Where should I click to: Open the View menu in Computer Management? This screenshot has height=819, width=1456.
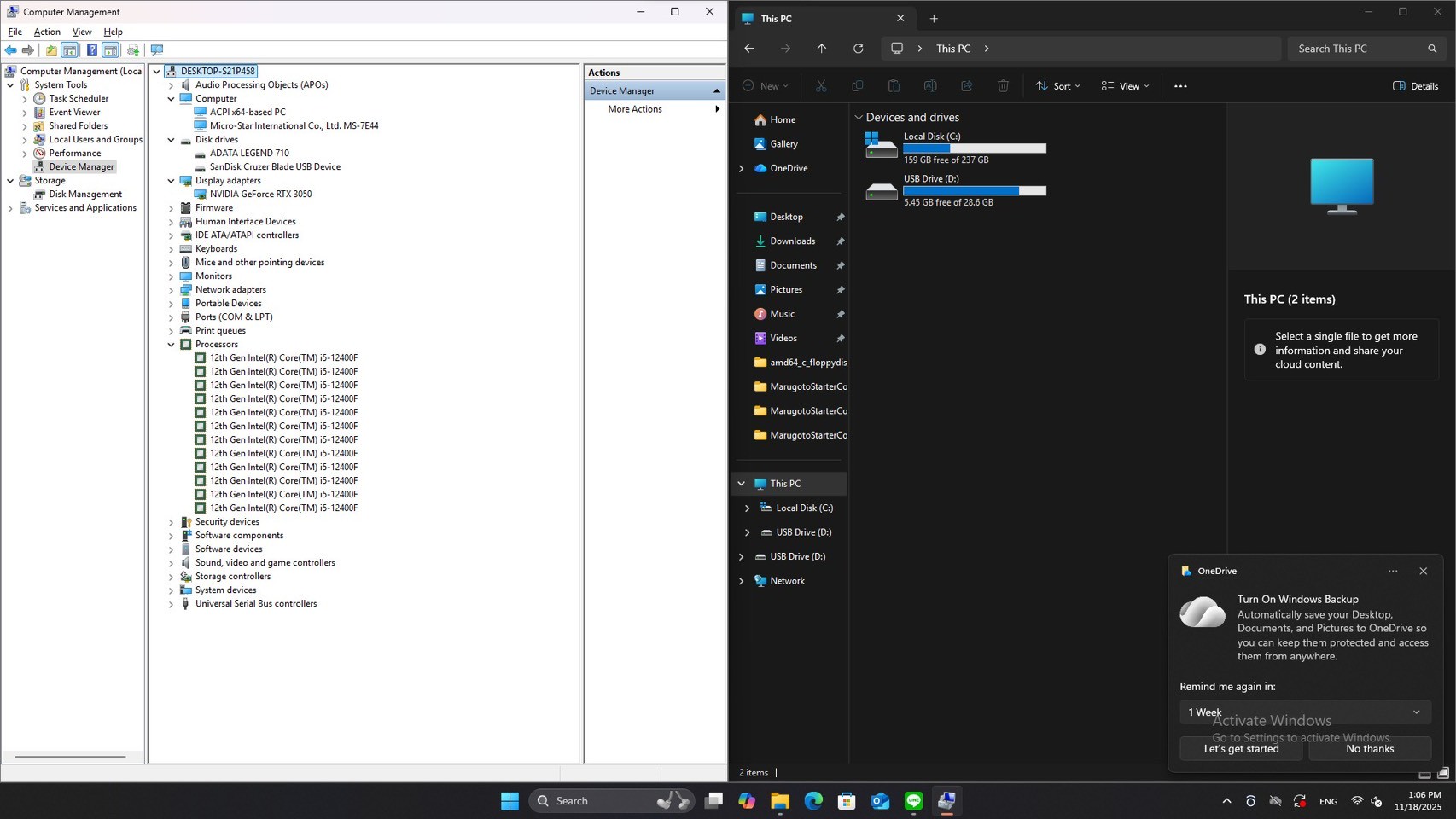[x=82, y=32]
